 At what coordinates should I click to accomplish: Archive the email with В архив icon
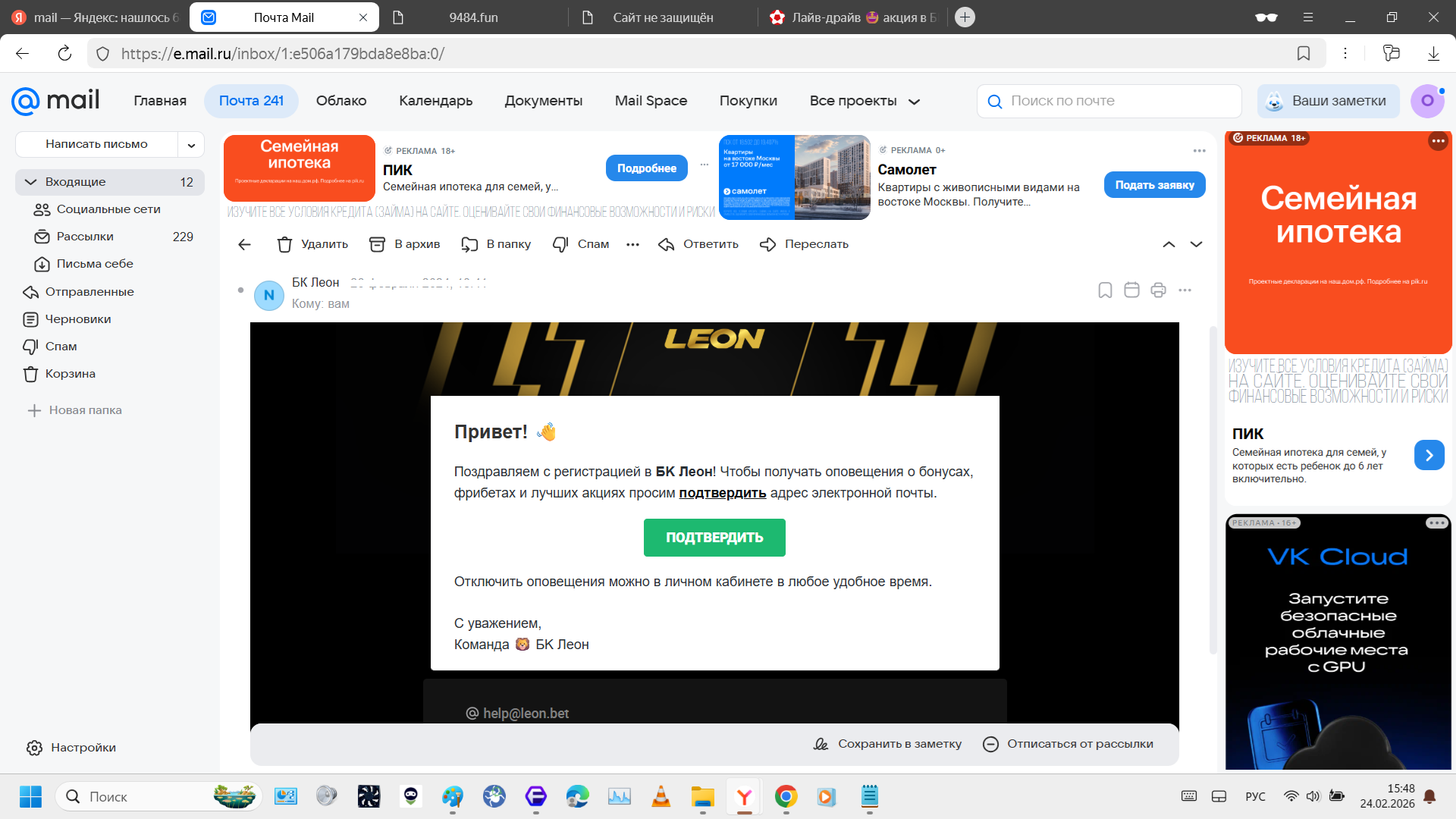tap(377, 244)
